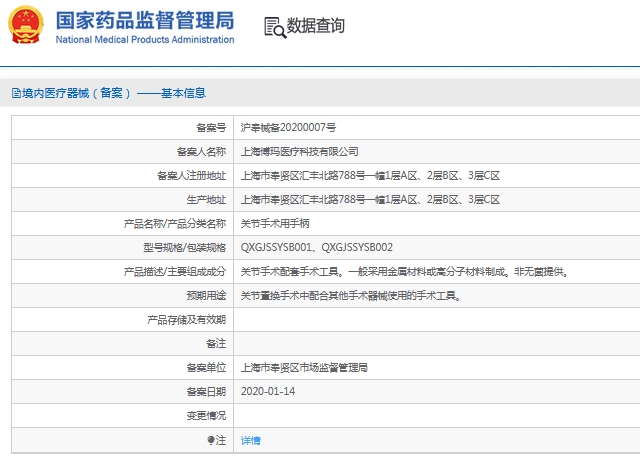Click the 预期用途 row label
The image size is (640, 461).
(206, 296)
